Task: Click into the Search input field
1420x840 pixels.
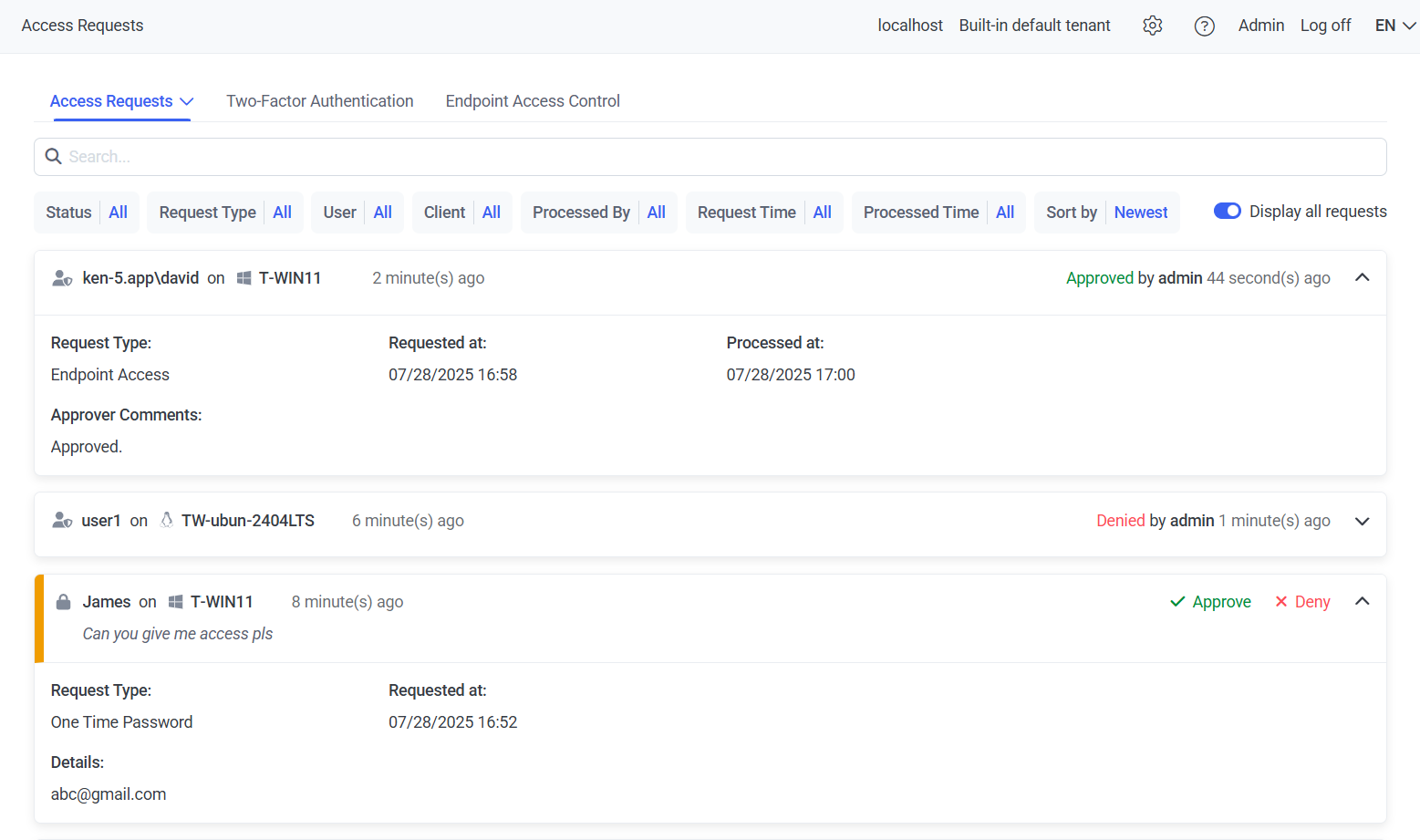Action: [711, 157]
